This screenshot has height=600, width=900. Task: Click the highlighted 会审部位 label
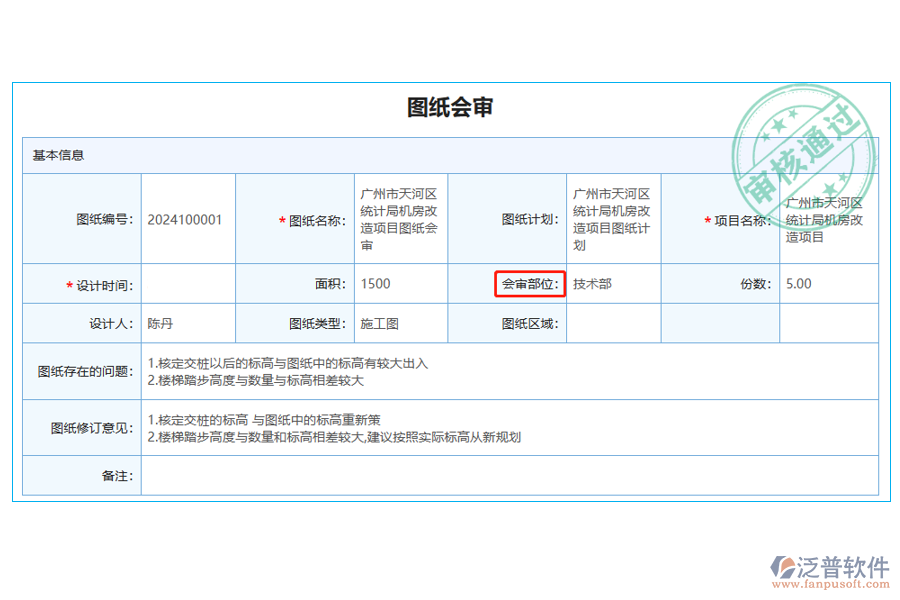pos(532,284)
